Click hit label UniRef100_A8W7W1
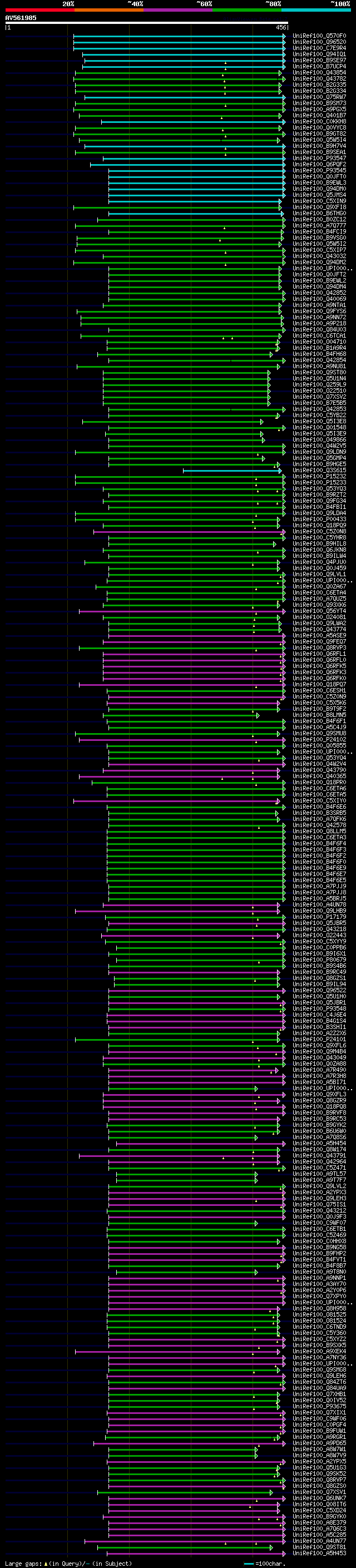The image size is (356, 1568). pyautogui.click(x=319, y=1450)
